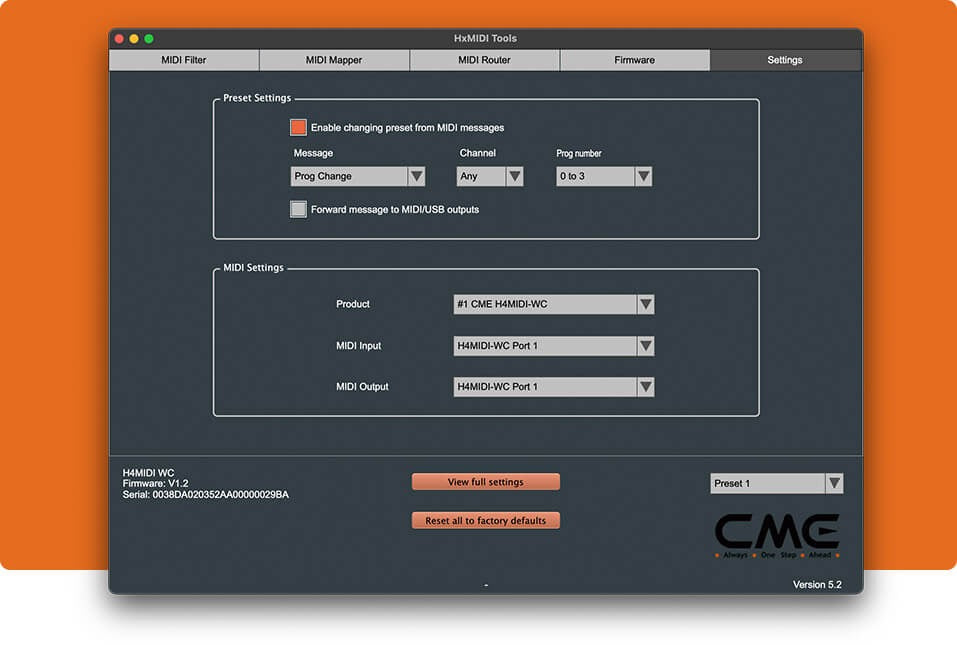Screen dimensions: 957x645
Task: Open the Preset 1 selector
Action: [x=776, y=484]
